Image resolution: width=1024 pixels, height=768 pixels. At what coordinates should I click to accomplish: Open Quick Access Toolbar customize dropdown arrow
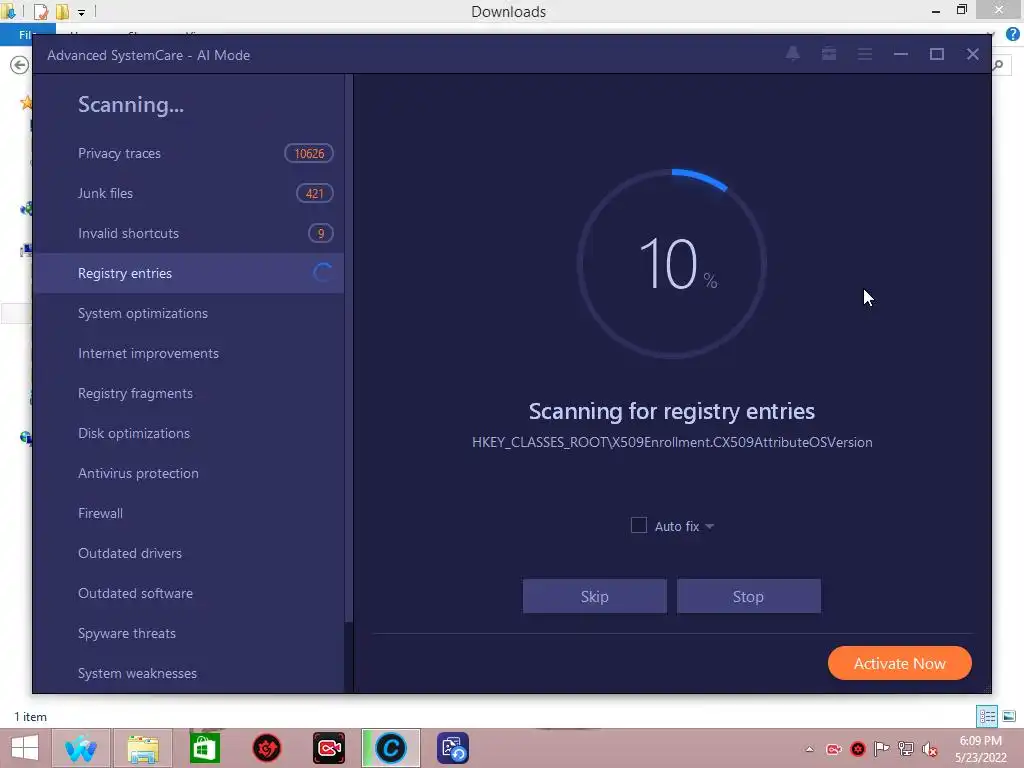[x=82, y=12]
